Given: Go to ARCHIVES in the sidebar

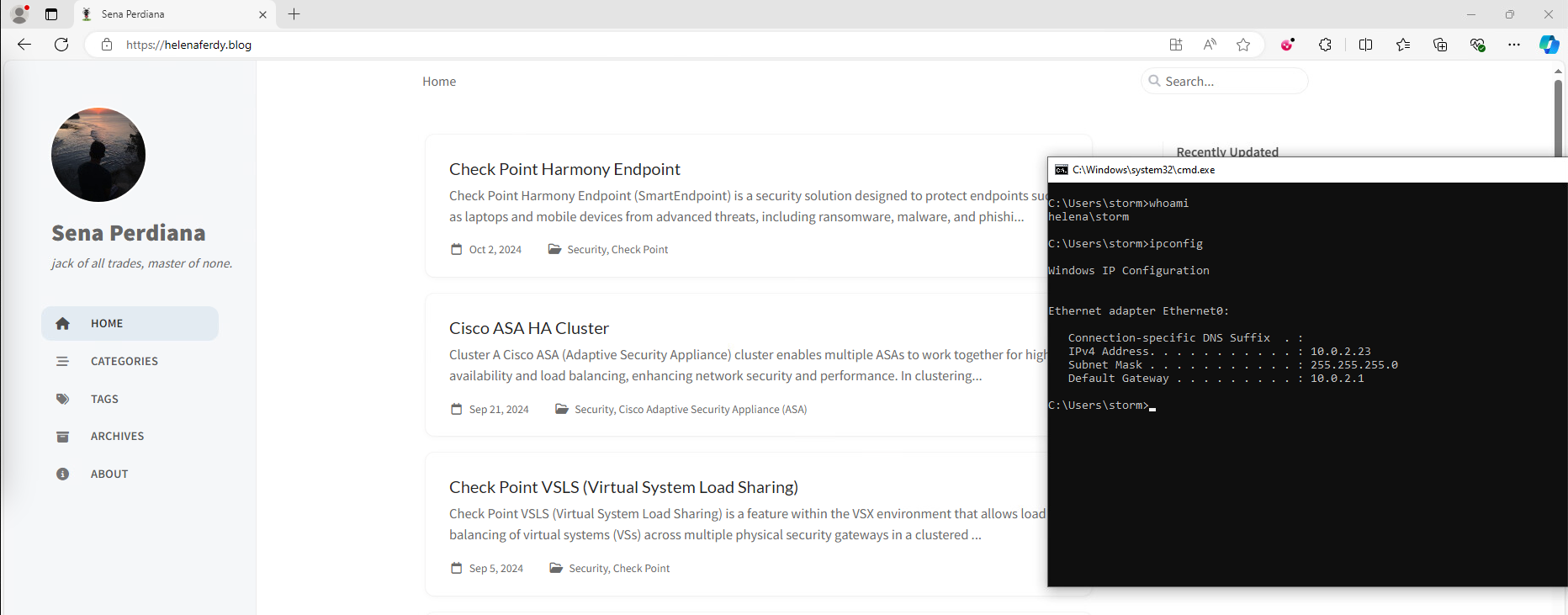Looking at the screenshot, I should coord(117,436).
